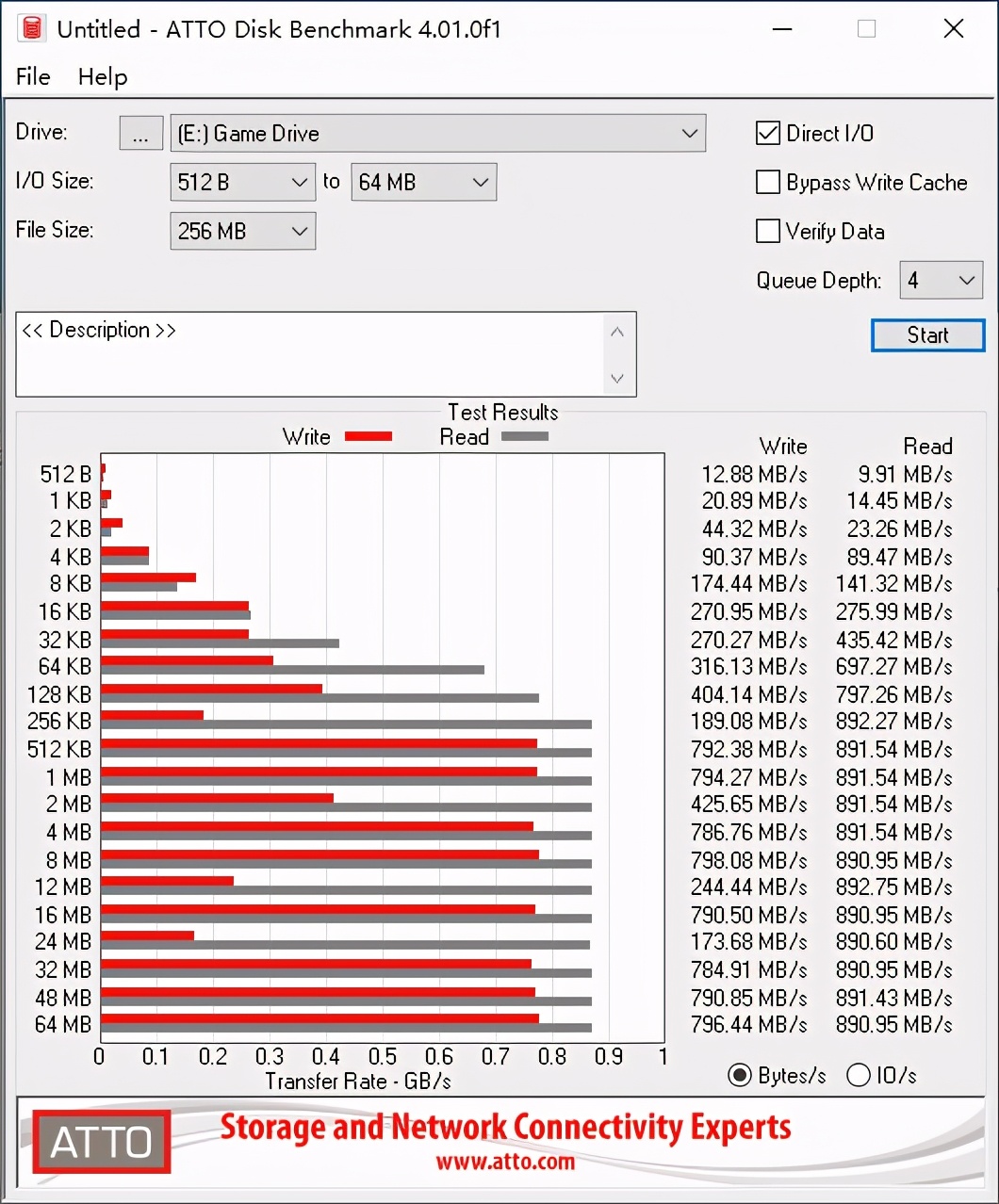
Task: Click the browse drive ellipsis button
Action: pos(140,133)
